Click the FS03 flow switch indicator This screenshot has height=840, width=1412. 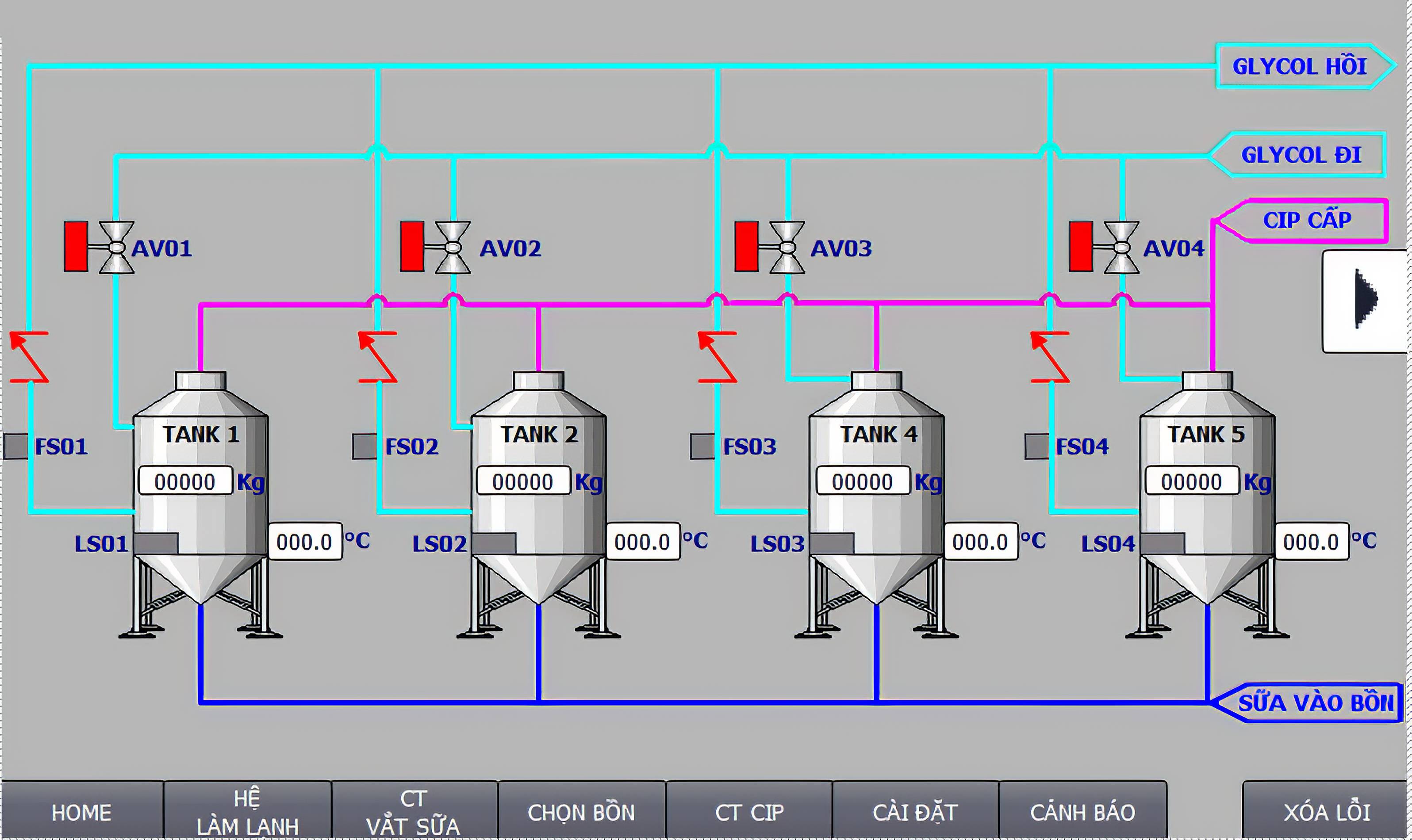tap(702, 447)
